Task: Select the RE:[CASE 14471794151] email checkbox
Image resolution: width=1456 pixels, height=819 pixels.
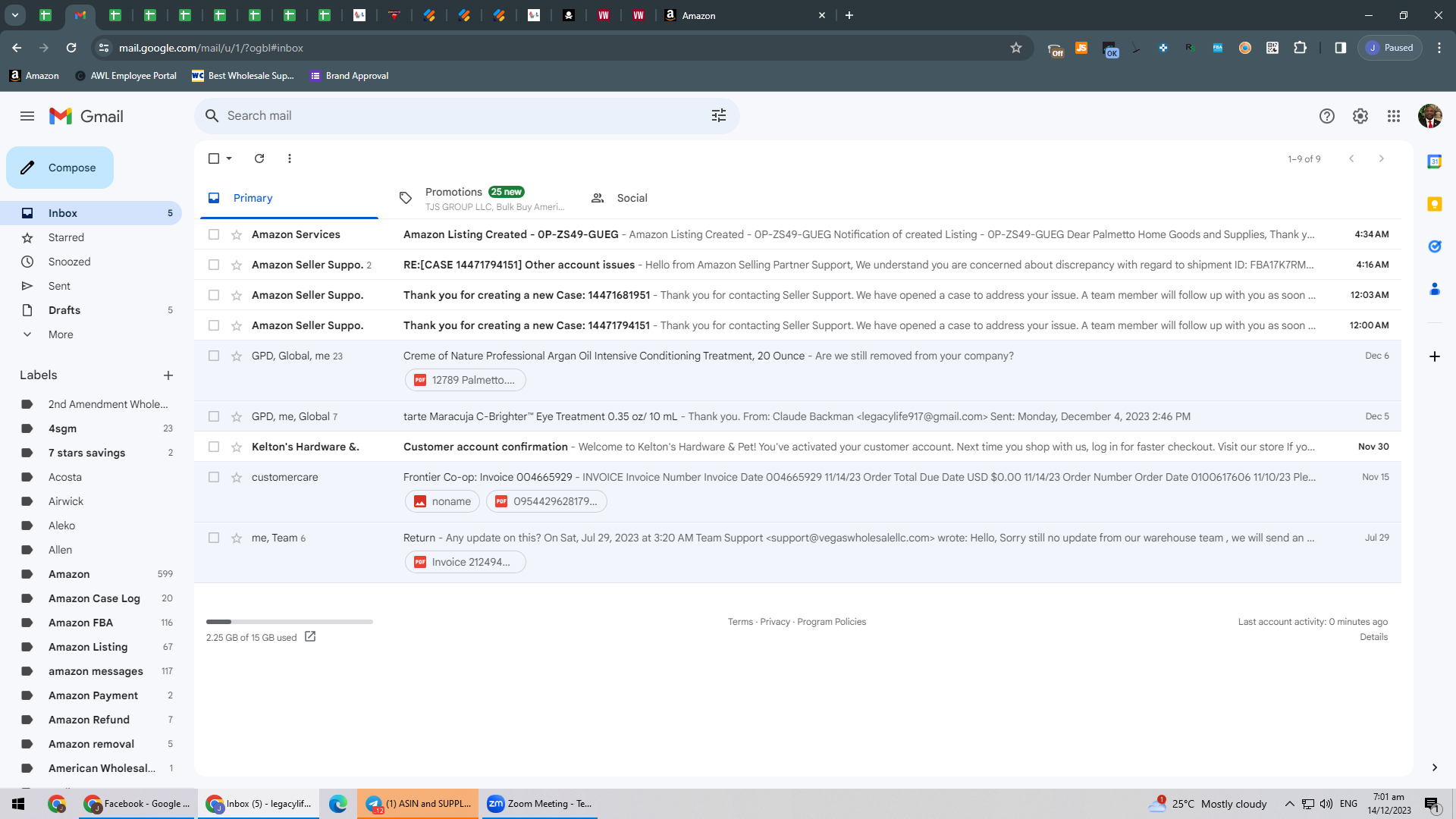Action: click(214, 265)
